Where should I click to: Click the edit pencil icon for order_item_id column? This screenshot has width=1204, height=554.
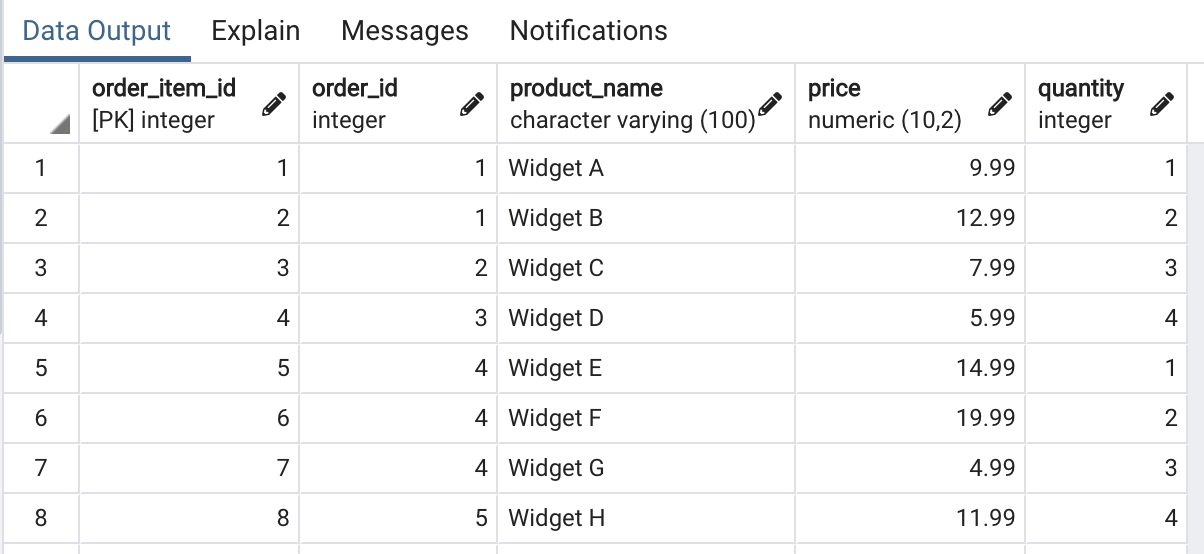[274, 104]
